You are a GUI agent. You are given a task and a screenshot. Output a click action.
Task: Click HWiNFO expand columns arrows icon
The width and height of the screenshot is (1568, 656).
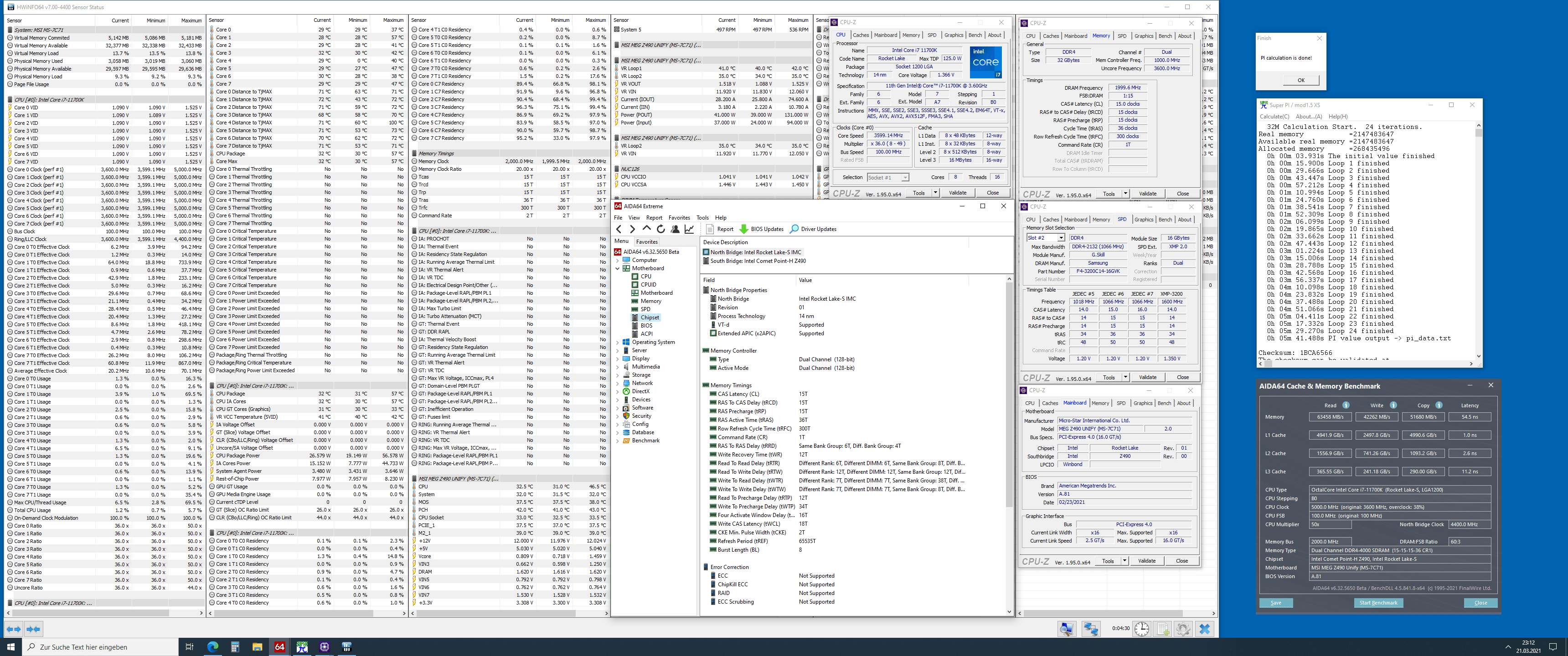(13, 629)
